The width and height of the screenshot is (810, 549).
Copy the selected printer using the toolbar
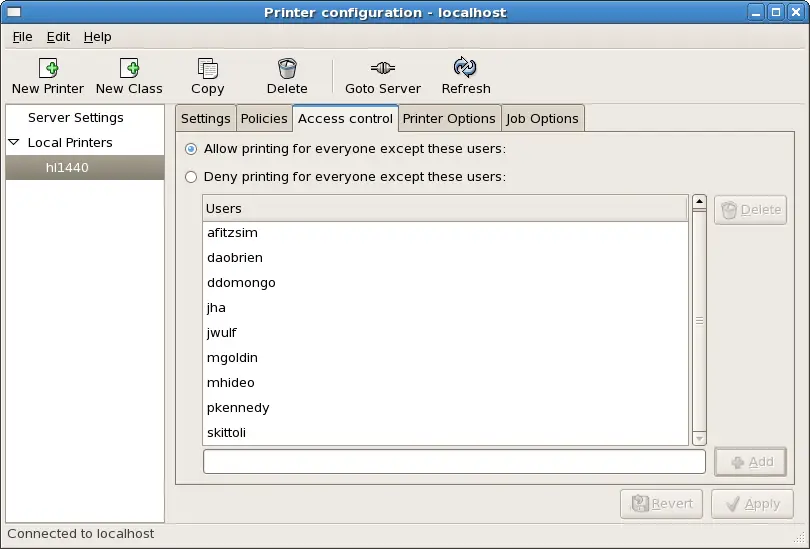tap(208, 68)
